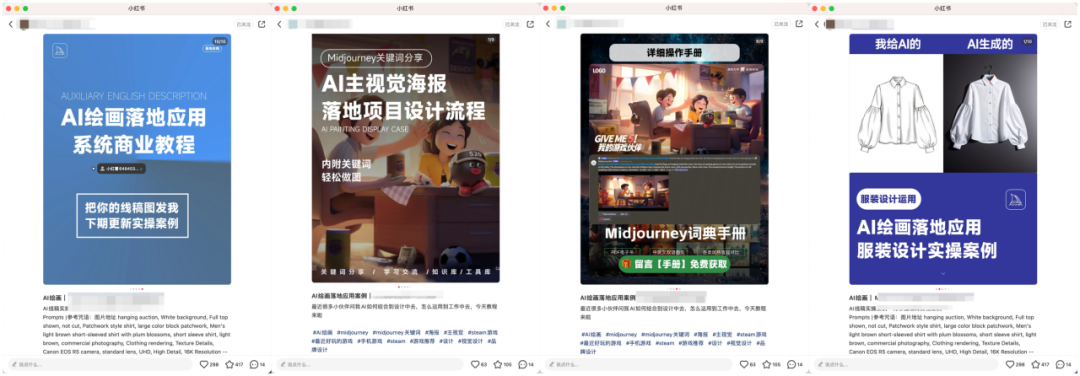Viewport: 1080px width, 376px height.
Task: Toggle 已关注 follow button in Midjourney关键词分享 window
Action: [511, 24]
